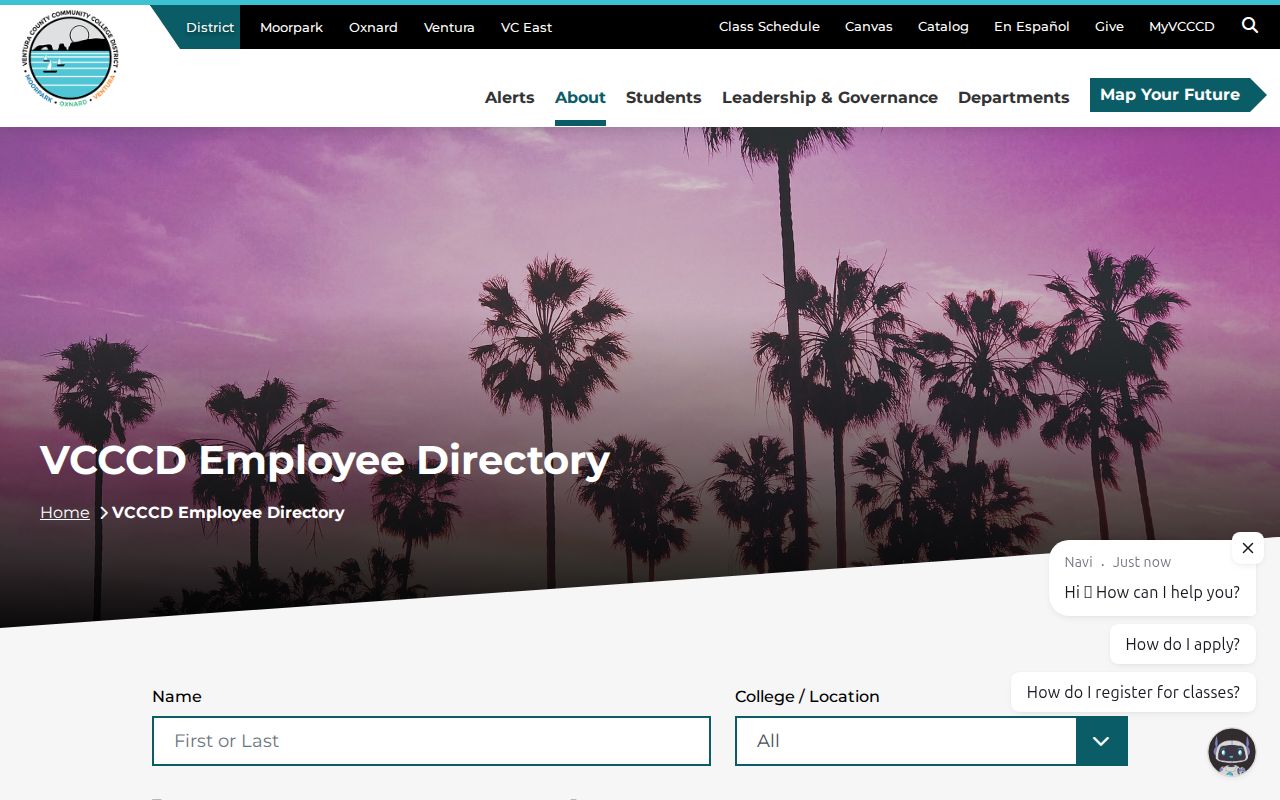Viewport: 1280px width, 800px height.
Task: Choose 'How do I register for classes?' suggestion
Action: (x=1133, y=692)
